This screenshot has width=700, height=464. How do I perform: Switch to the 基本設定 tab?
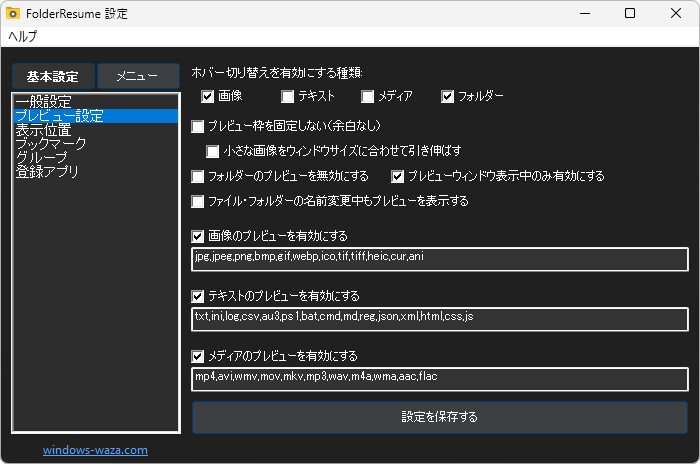[53, 76]
